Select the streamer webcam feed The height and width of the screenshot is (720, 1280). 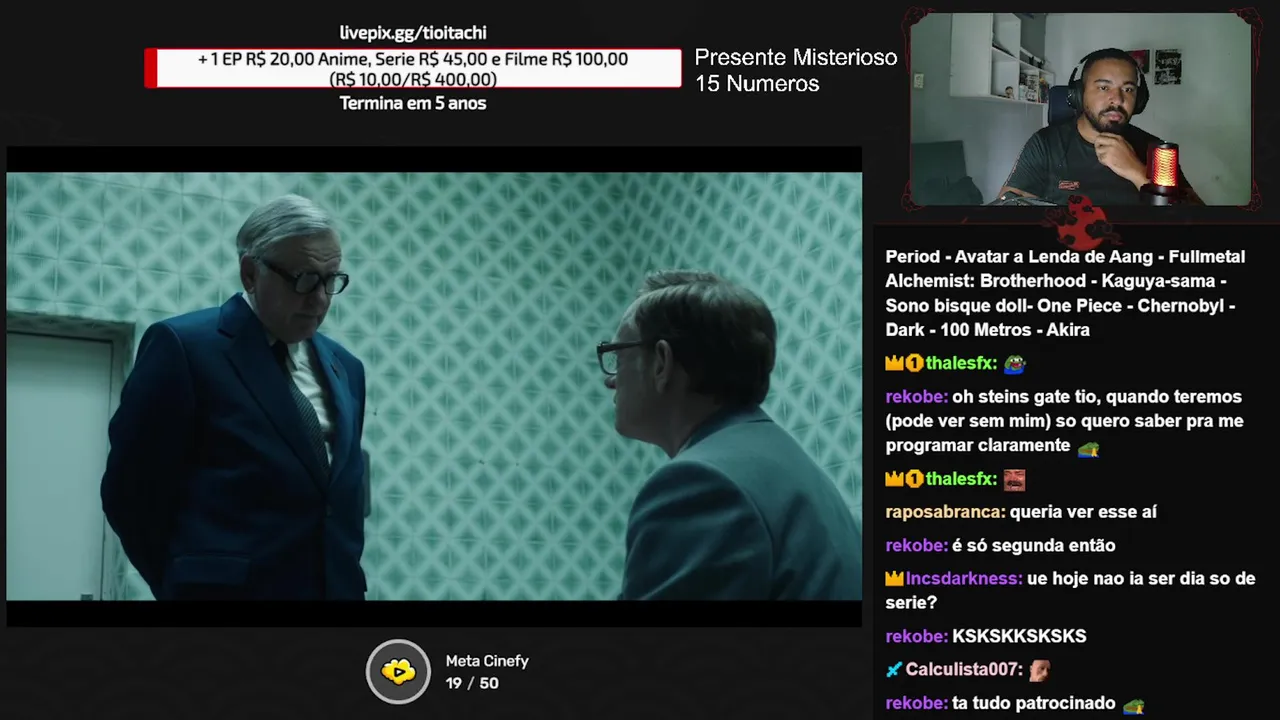tap(1080, 109)
